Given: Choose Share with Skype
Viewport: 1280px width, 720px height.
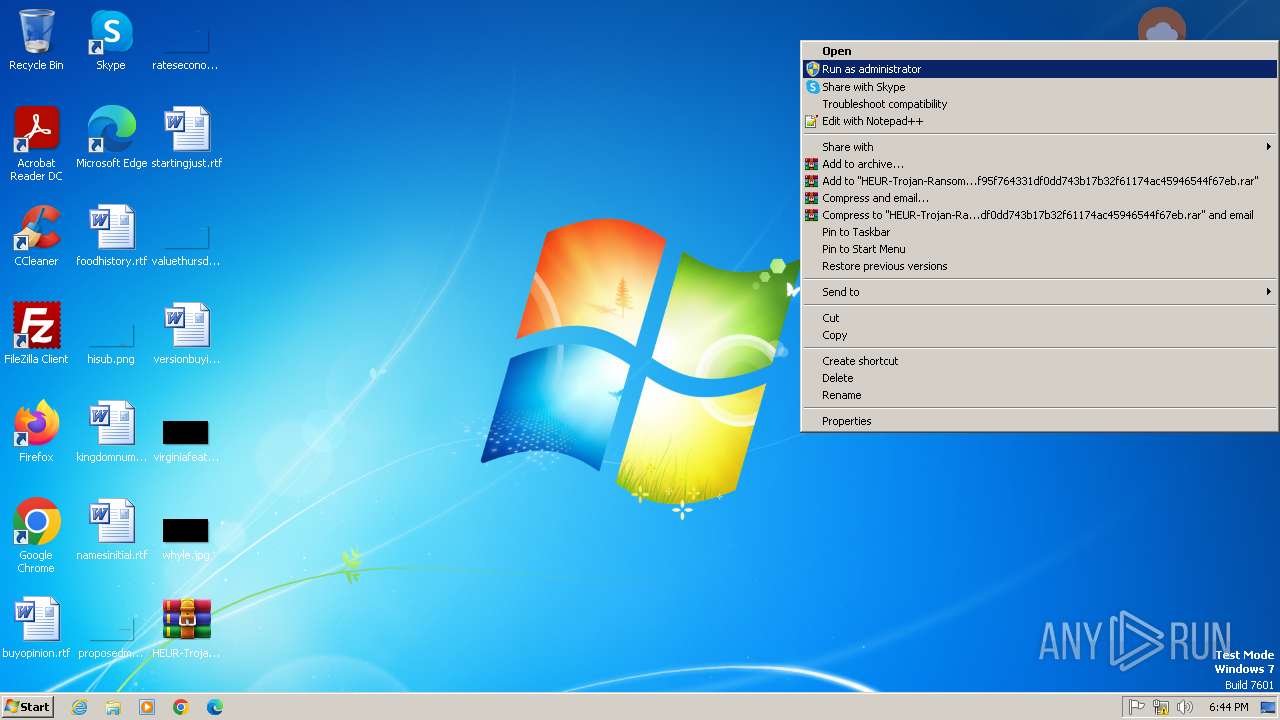Looking at the screenshot, I should (x=1040, y=87).
